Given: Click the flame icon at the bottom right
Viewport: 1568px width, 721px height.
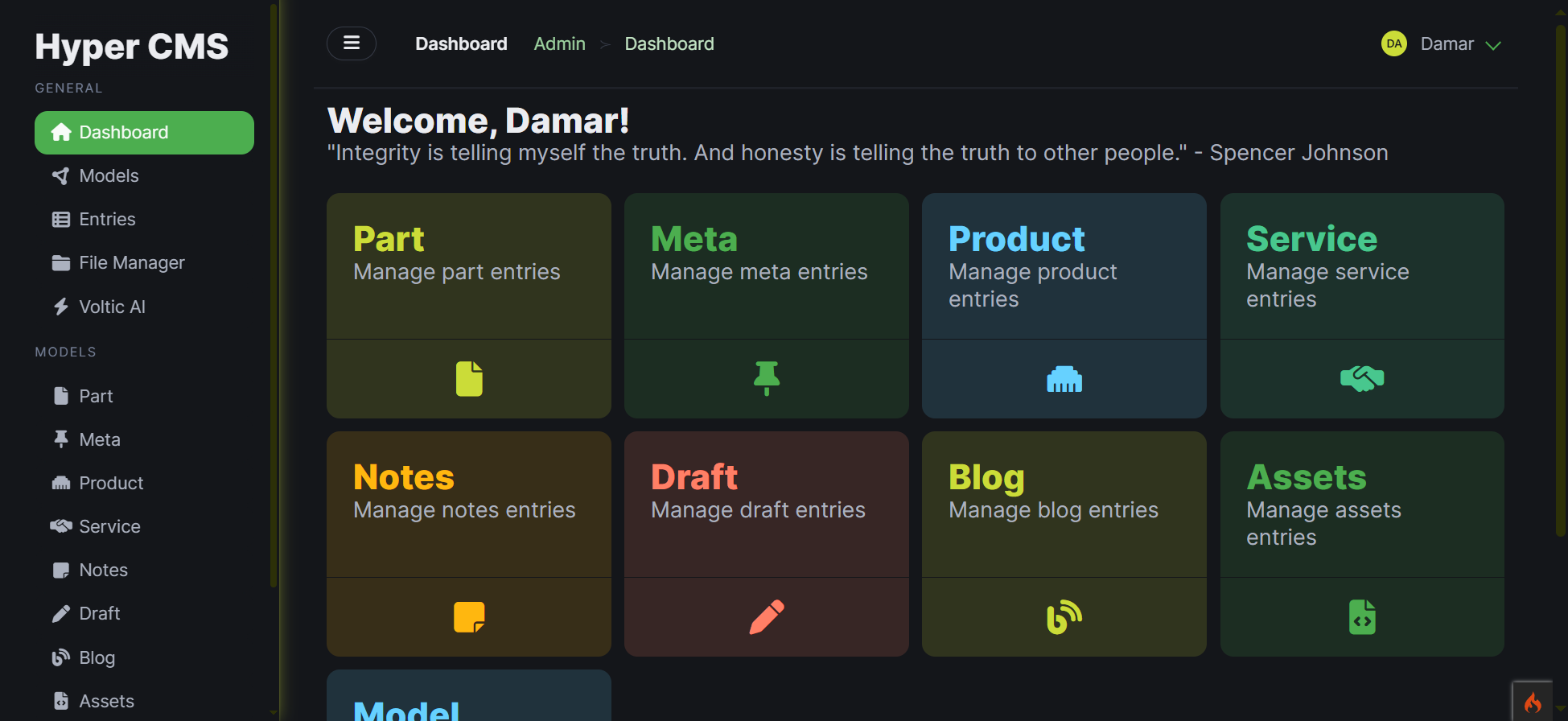Looking at the screenshot, I should click(1533, 701).
